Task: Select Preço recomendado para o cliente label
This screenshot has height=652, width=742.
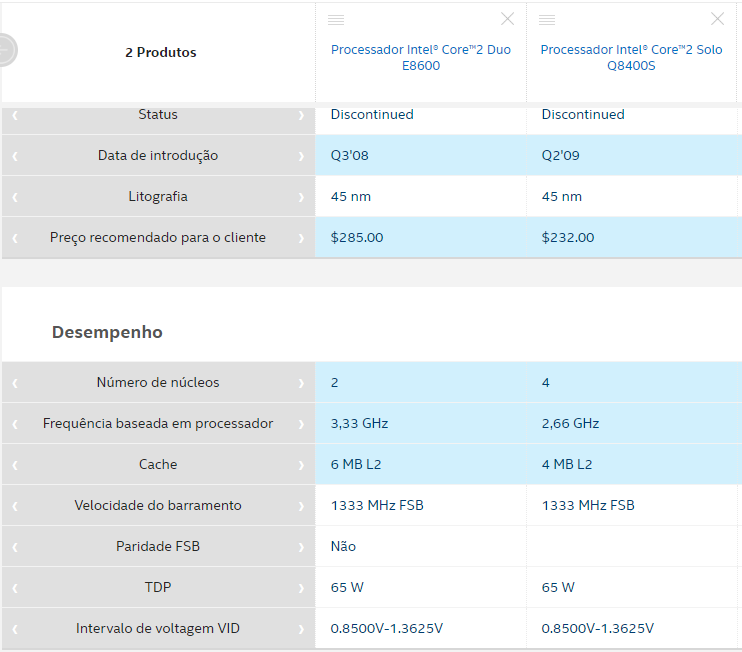Action: tap(158, 237)
